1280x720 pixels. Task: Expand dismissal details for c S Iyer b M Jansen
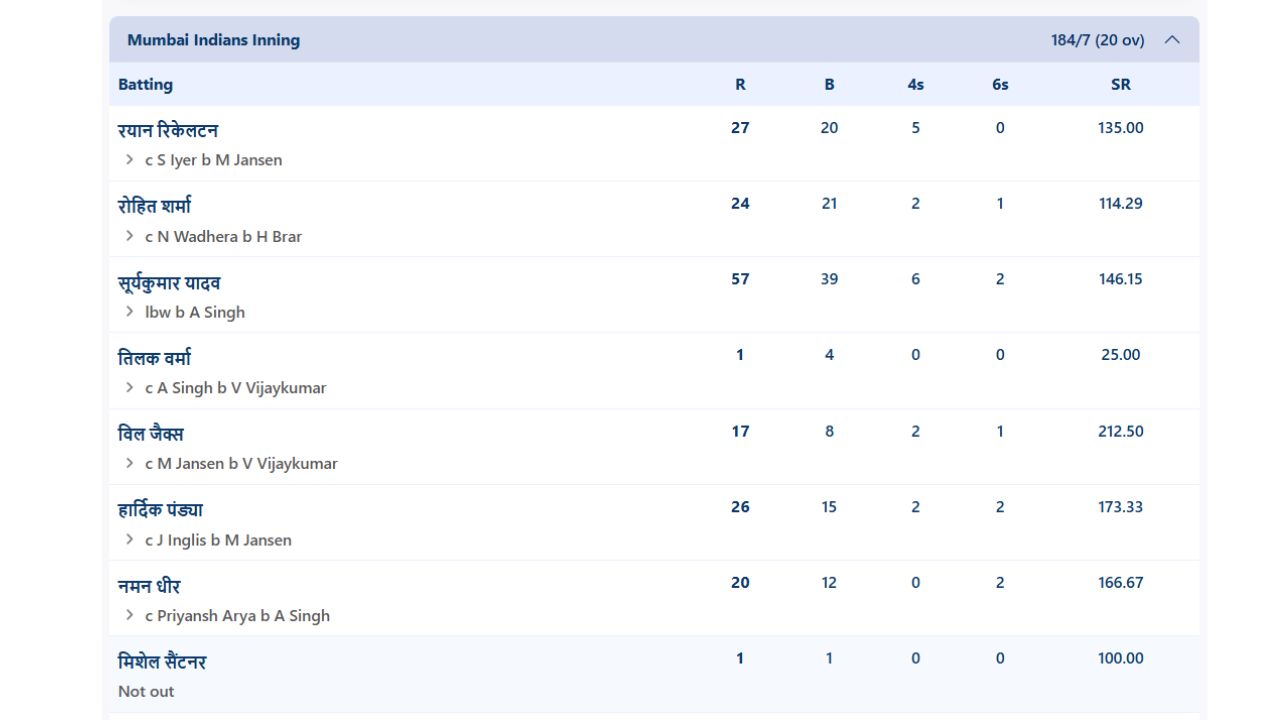point(129,160)
